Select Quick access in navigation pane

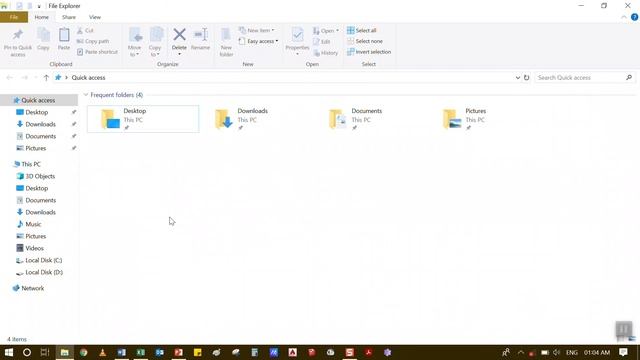(38, 100)
